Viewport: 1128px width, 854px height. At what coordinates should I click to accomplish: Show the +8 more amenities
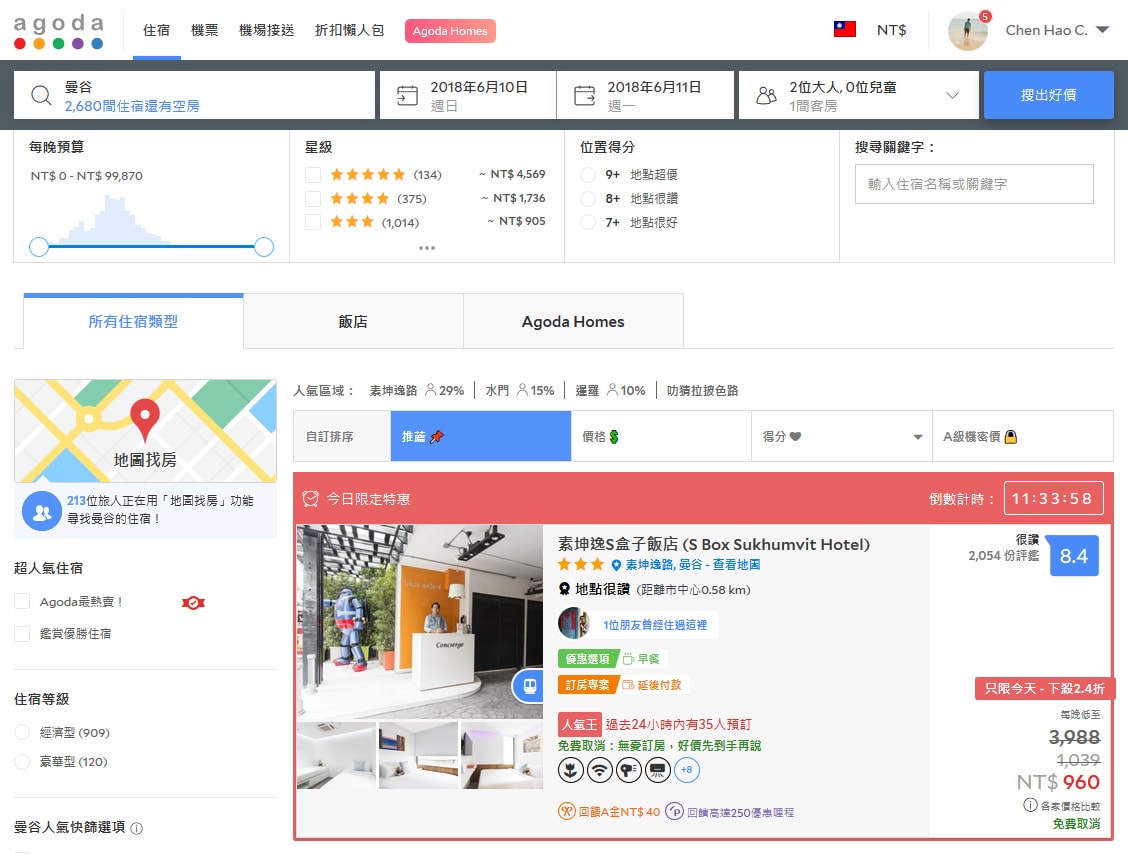tap(687, 770)
